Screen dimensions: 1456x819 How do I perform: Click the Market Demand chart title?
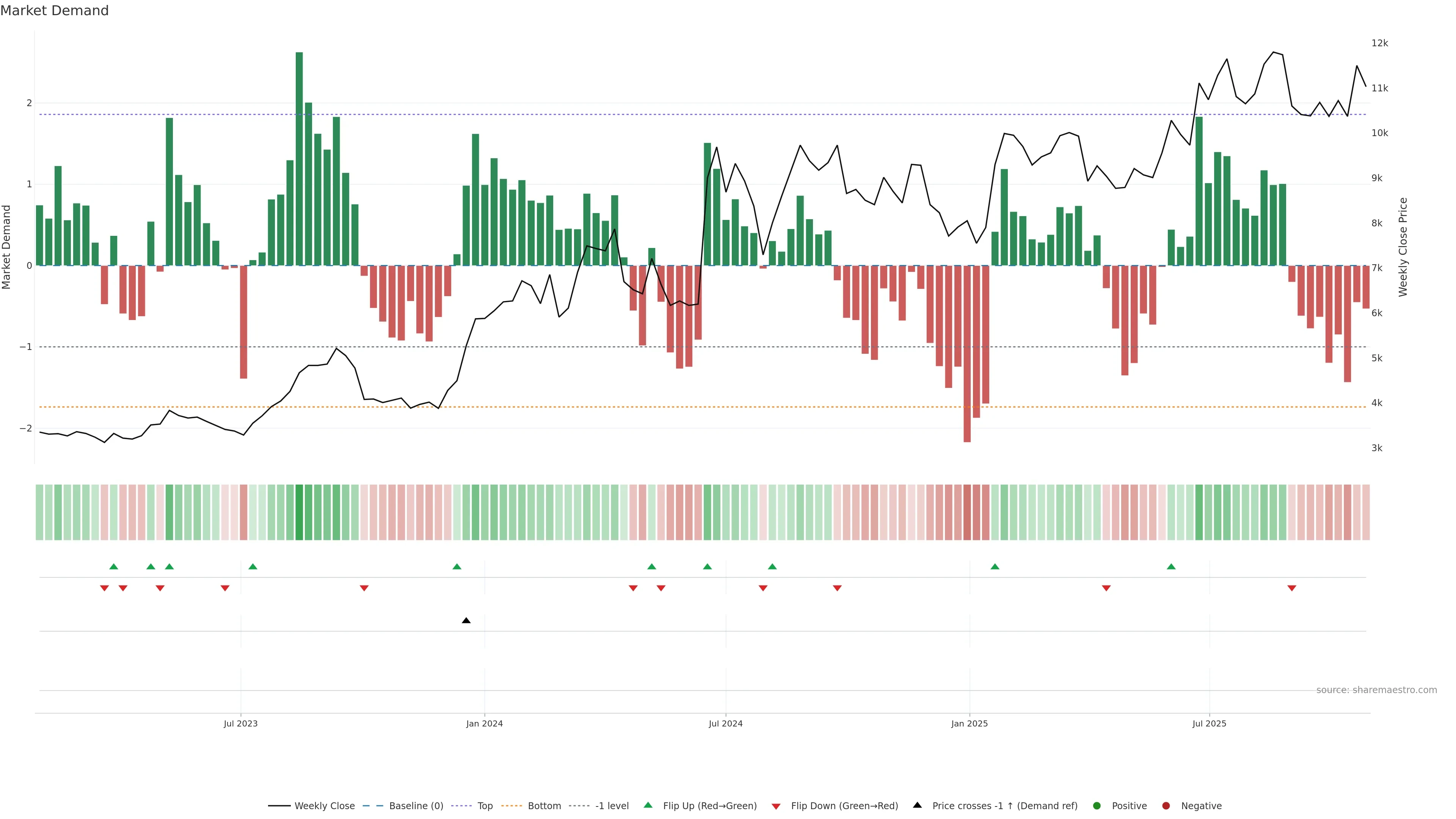(x=54, y=11)
